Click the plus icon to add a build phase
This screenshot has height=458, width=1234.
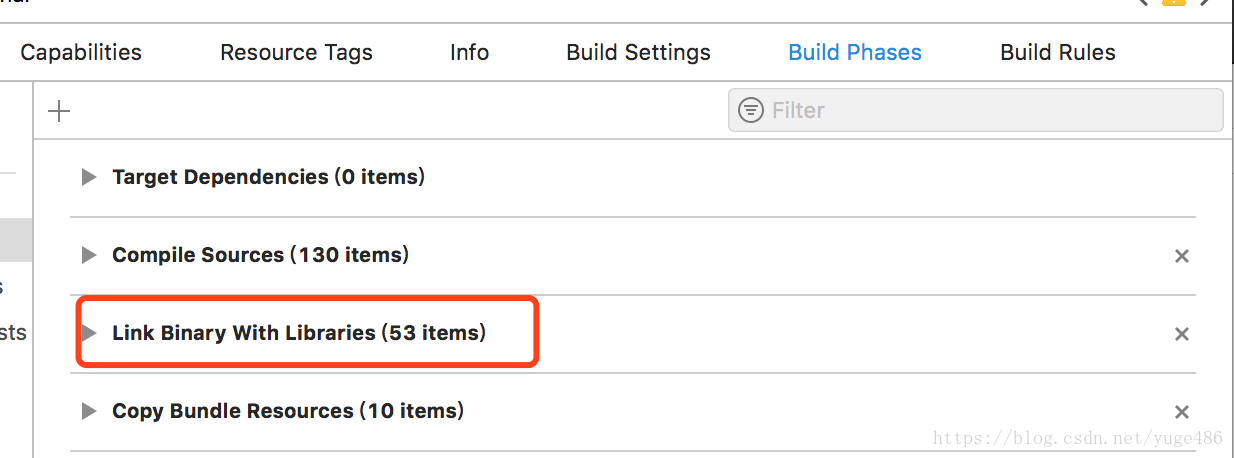point(59,111)
